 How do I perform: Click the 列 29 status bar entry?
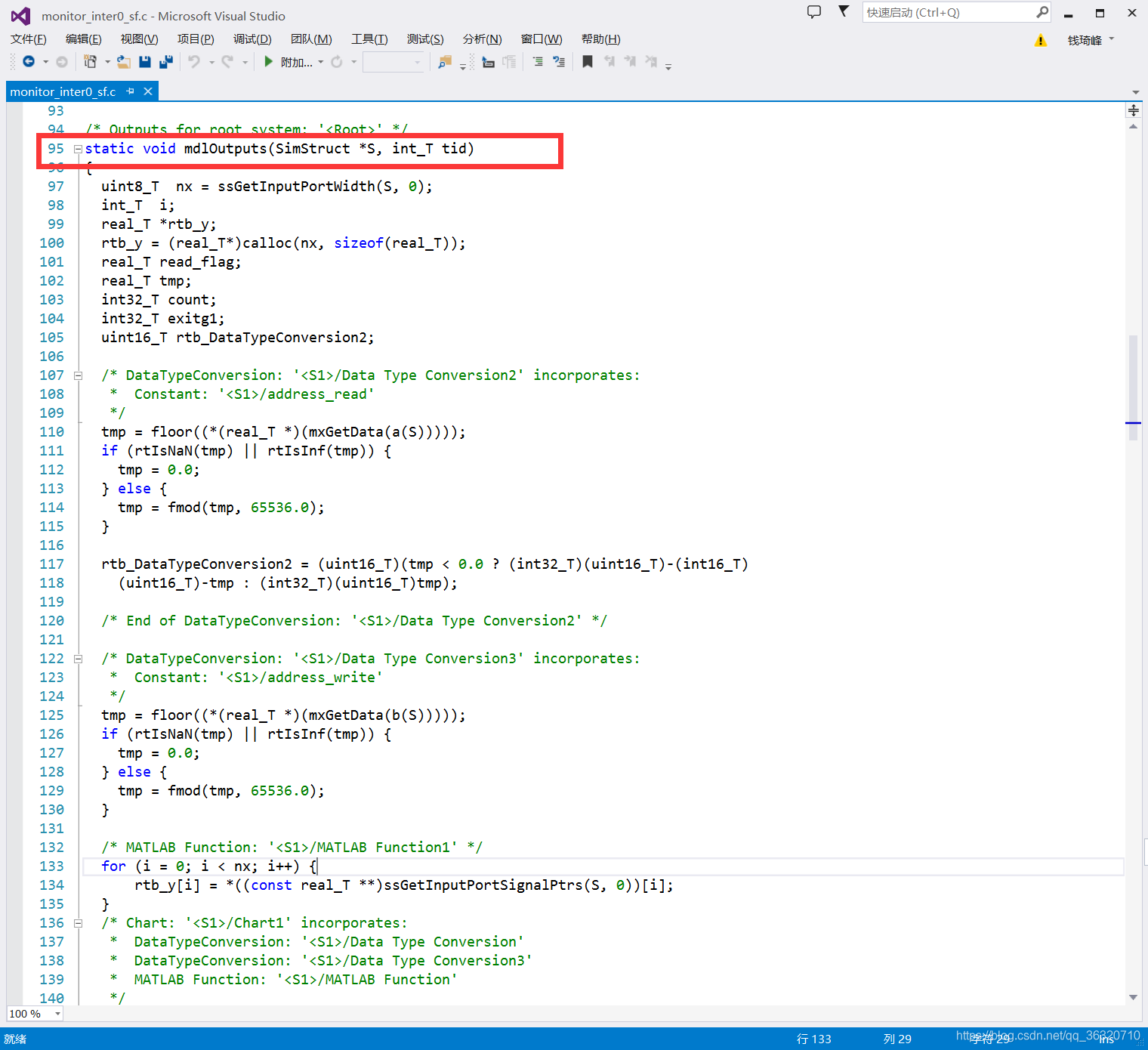[x=897, y=1039]
